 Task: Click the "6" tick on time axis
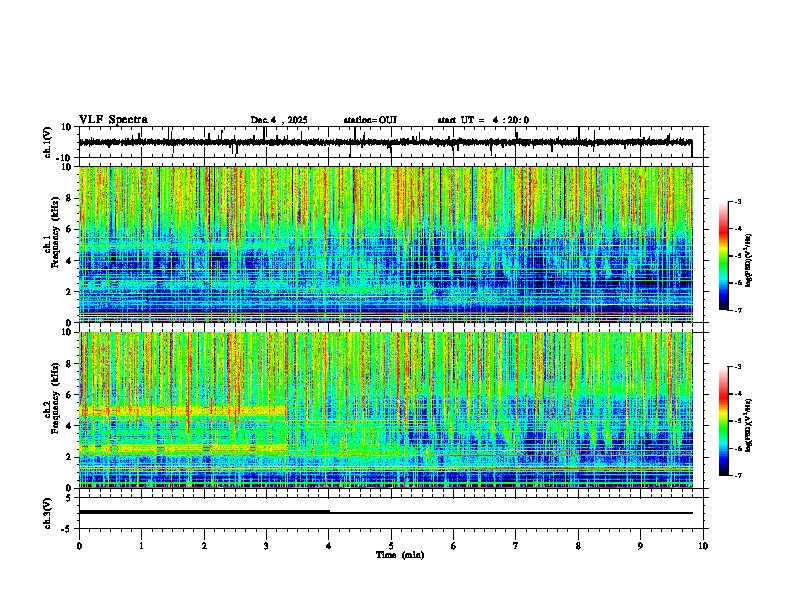click(x=454, y=546)
